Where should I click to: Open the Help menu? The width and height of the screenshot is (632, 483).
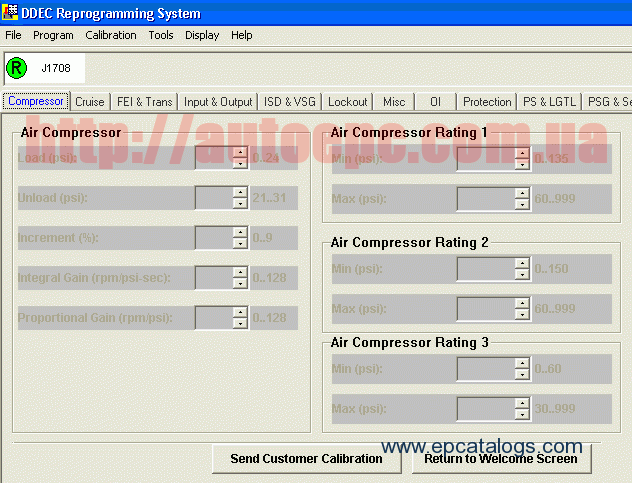pos(241,35)
